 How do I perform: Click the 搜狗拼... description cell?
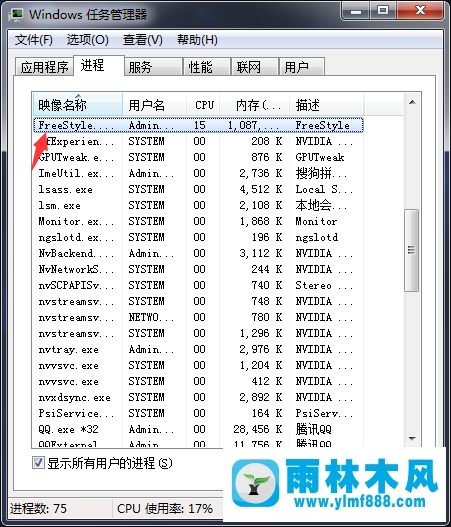click(x=321, y=173)
